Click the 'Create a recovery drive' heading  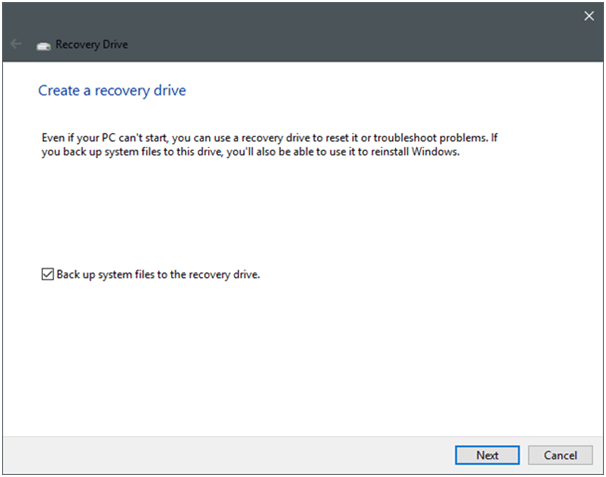point(112,91)
